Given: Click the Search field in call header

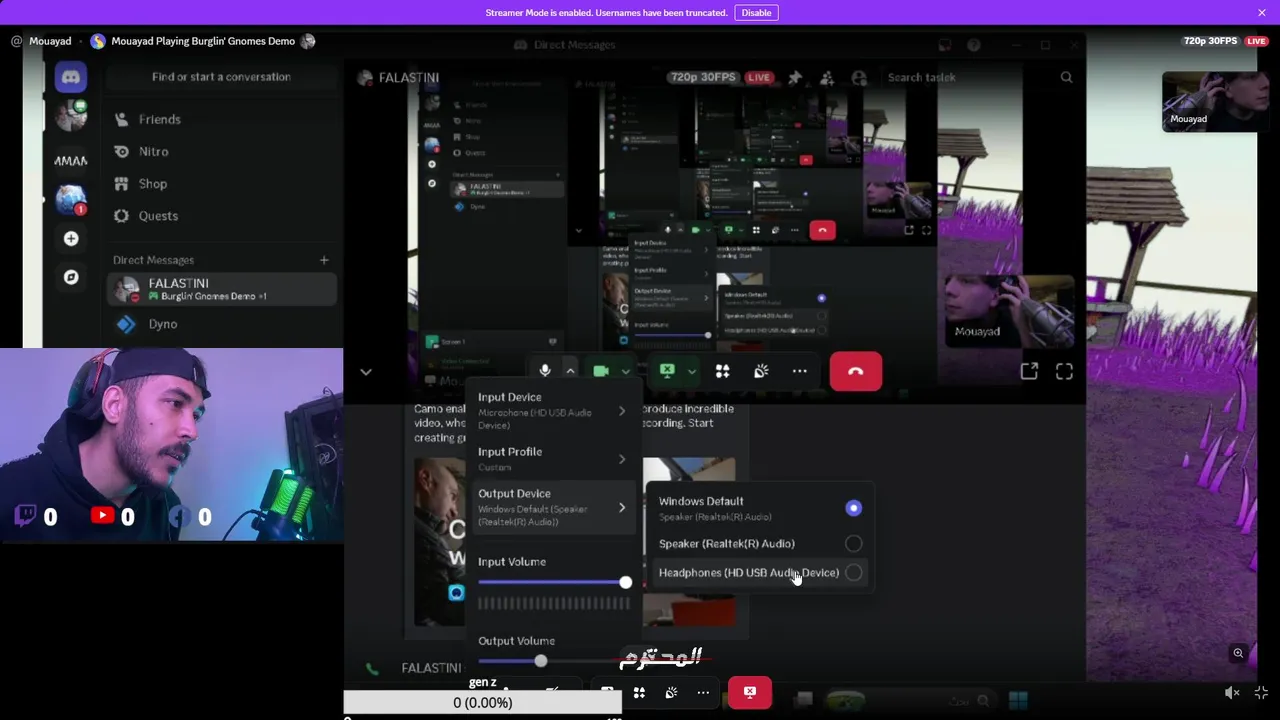Looking at the screenshot, I should click(980, 77).
